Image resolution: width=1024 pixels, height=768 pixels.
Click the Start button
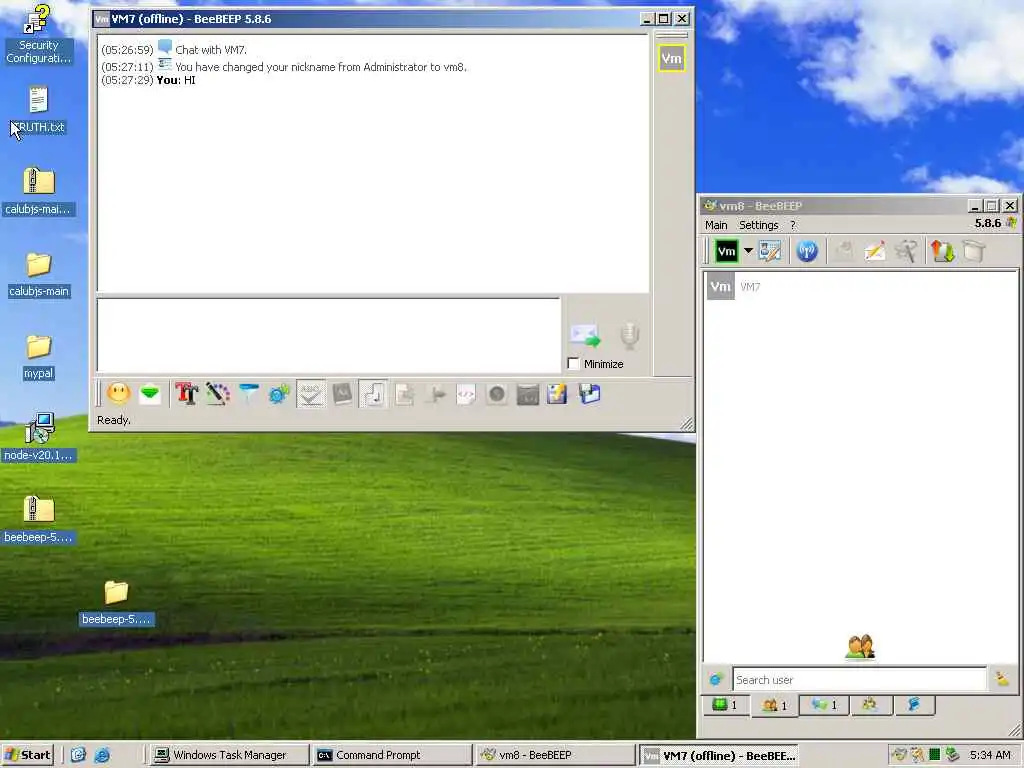pyautogui.click(x=27, y=755)
